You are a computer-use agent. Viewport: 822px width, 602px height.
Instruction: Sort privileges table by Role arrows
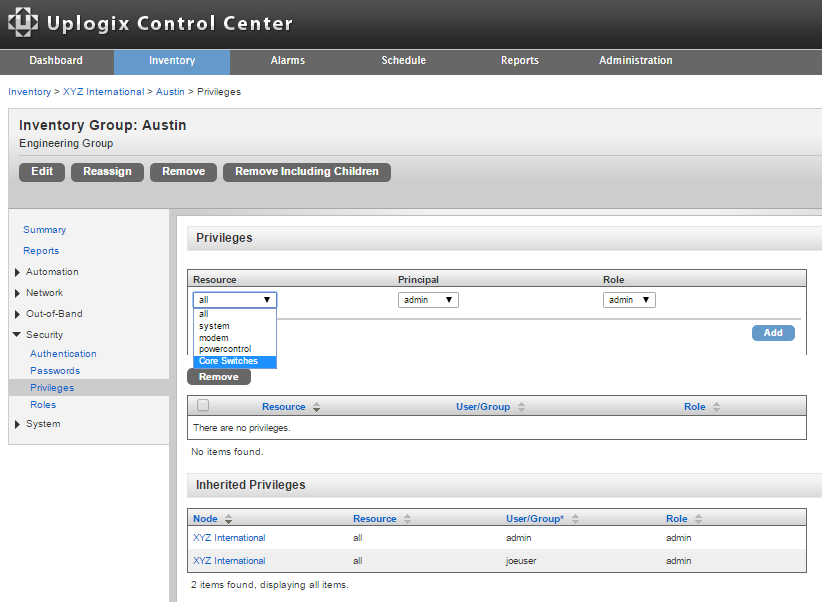(716, 407)
